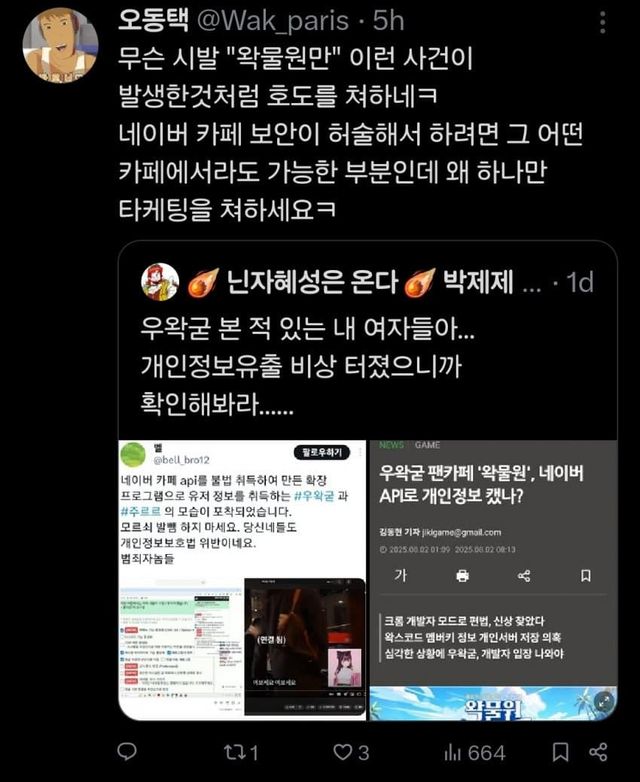Click the printer icon in article image
The image size is (640, 782).
[462, 576]
